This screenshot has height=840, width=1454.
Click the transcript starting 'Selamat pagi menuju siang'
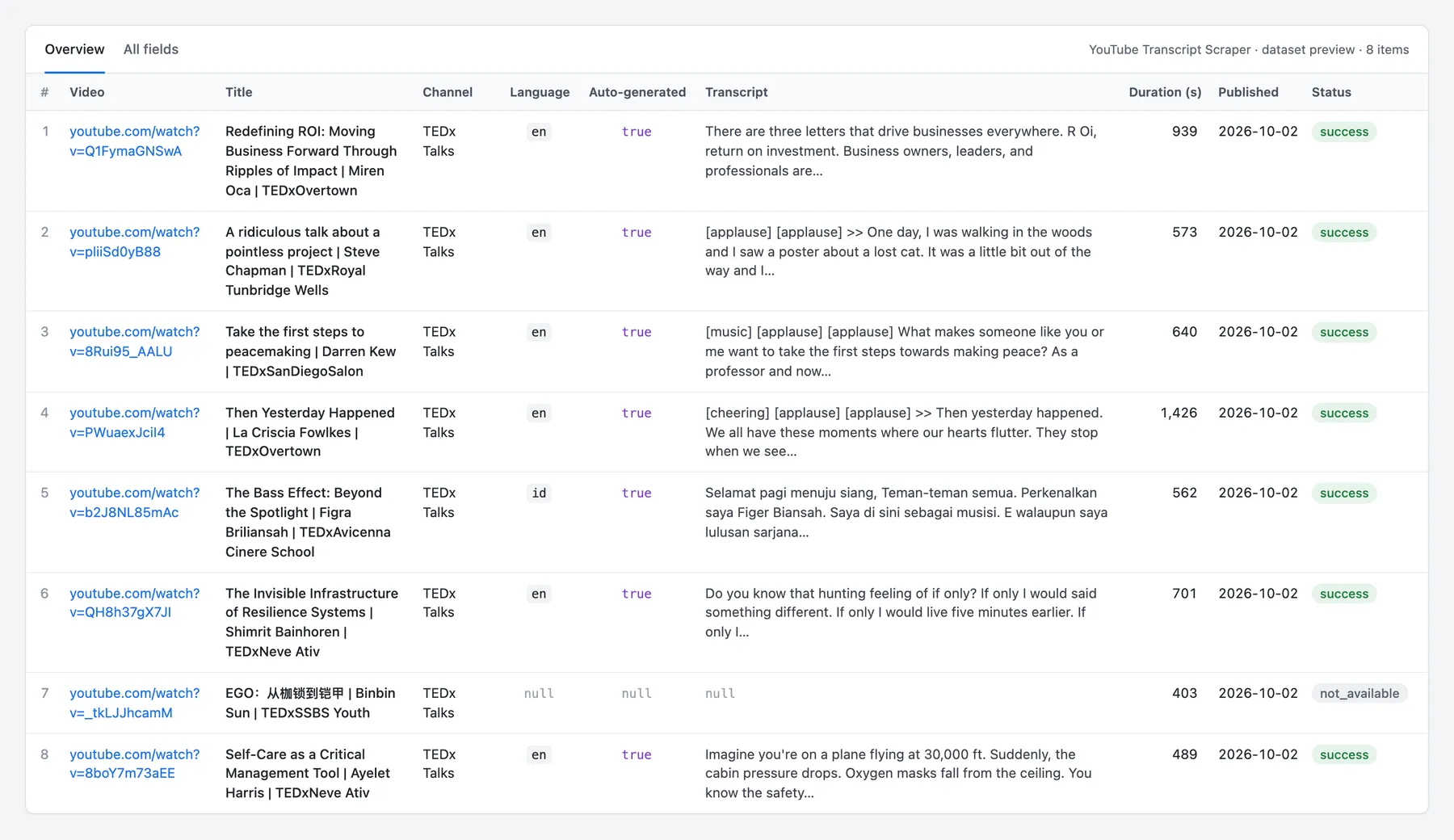(x=906, y=512)
